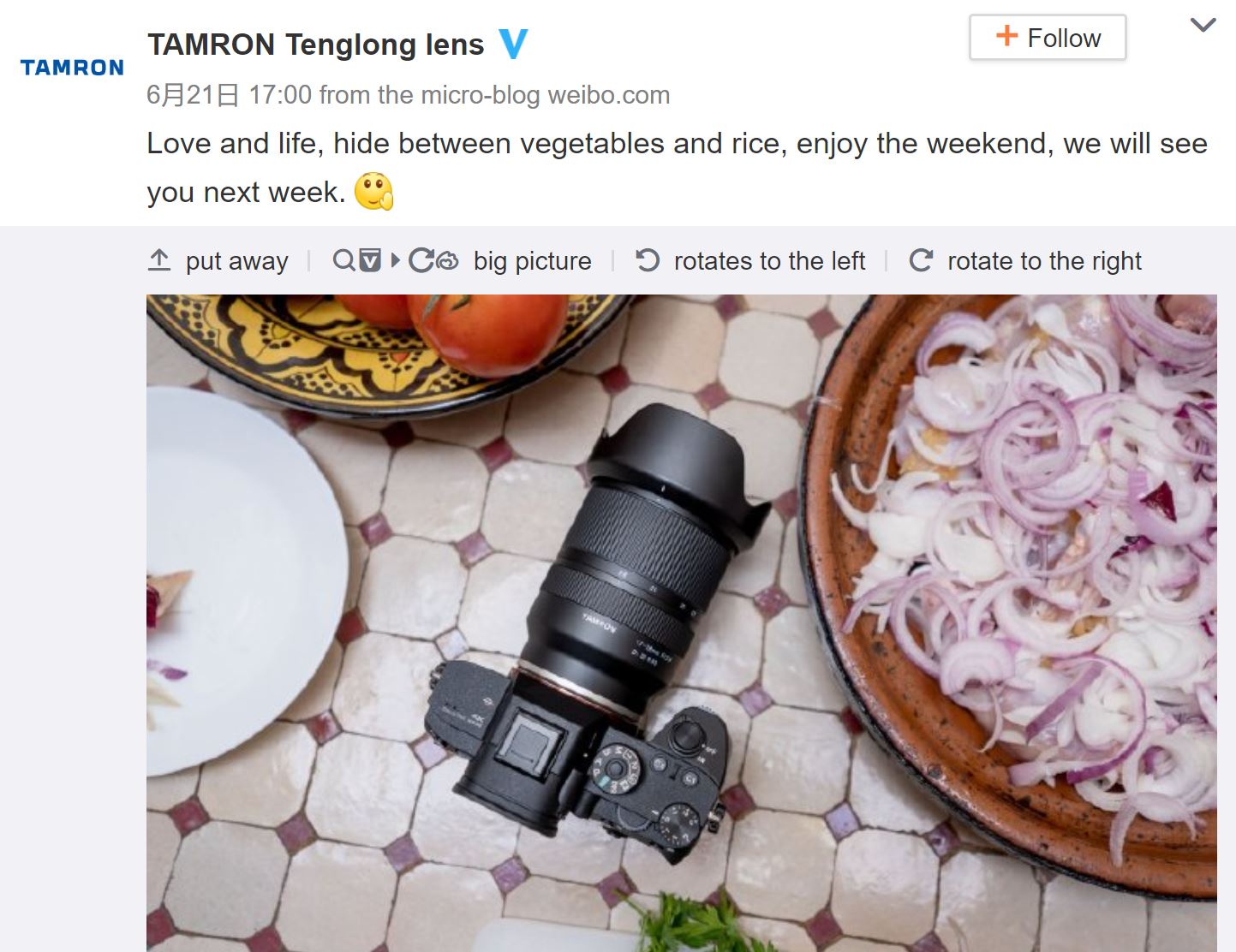Image resolution: width=1236 pixels, height=952 pixels.
Task: Click the refresh arrow icon beside big picture
Action: (421, 260)
